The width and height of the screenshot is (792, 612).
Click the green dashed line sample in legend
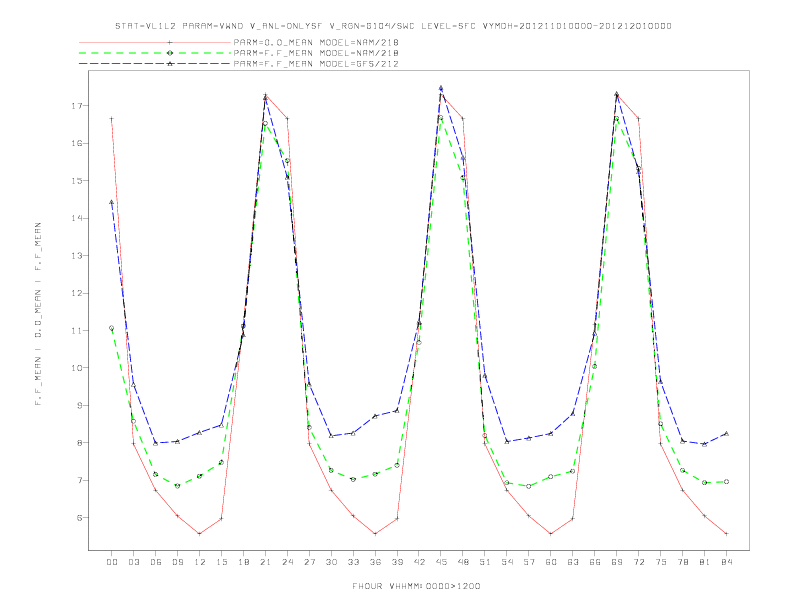pos(155,53)
